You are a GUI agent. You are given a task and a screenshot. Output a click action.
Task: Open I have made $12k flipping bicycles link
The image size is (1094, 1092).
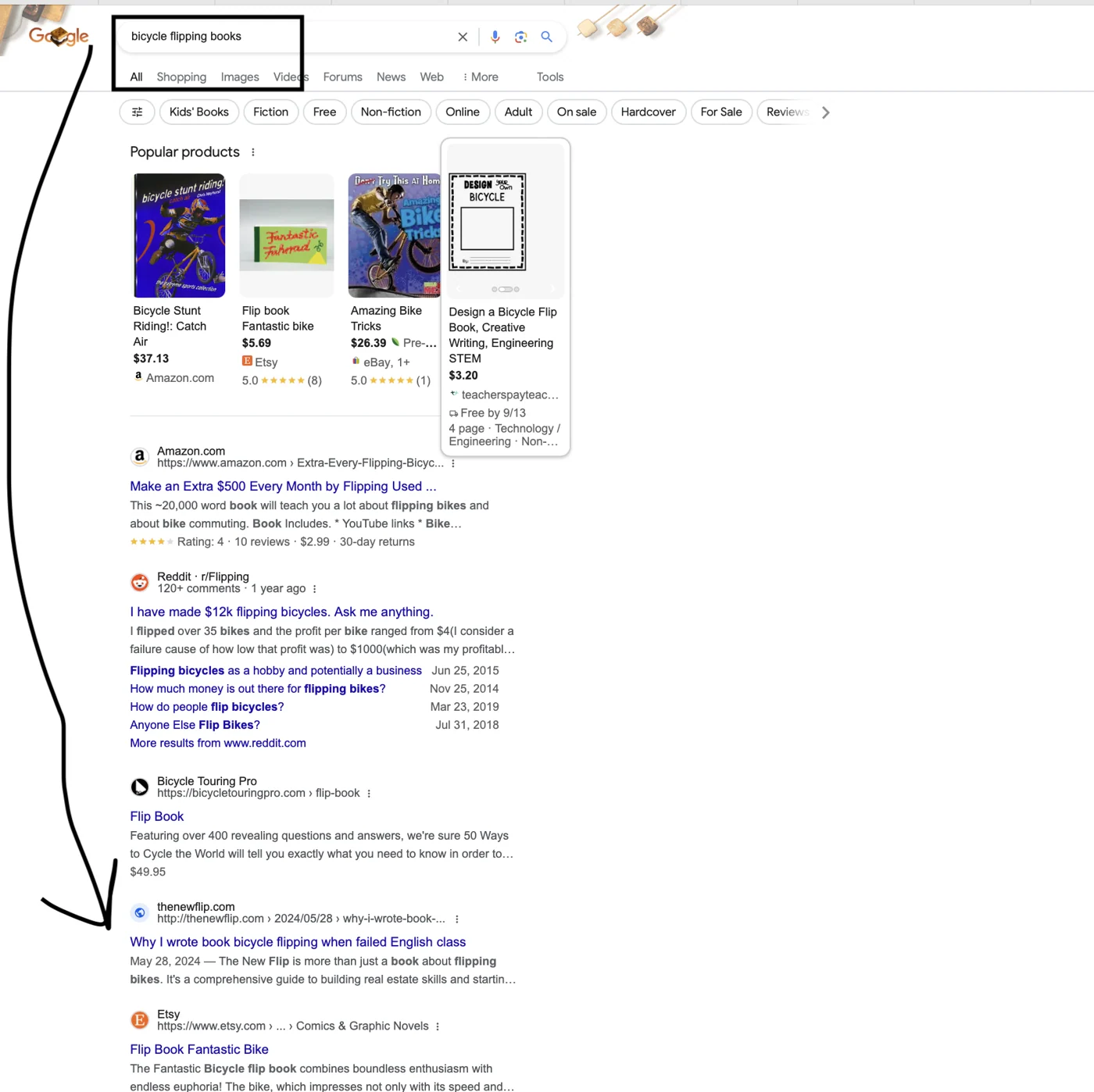pos(281,612)
